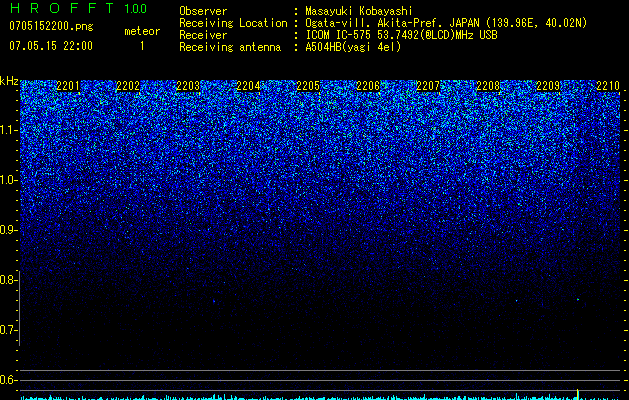The image size is (629, 400).
Task: Click the 0.7 kHz axis tick label
Action: pos(8,330)
